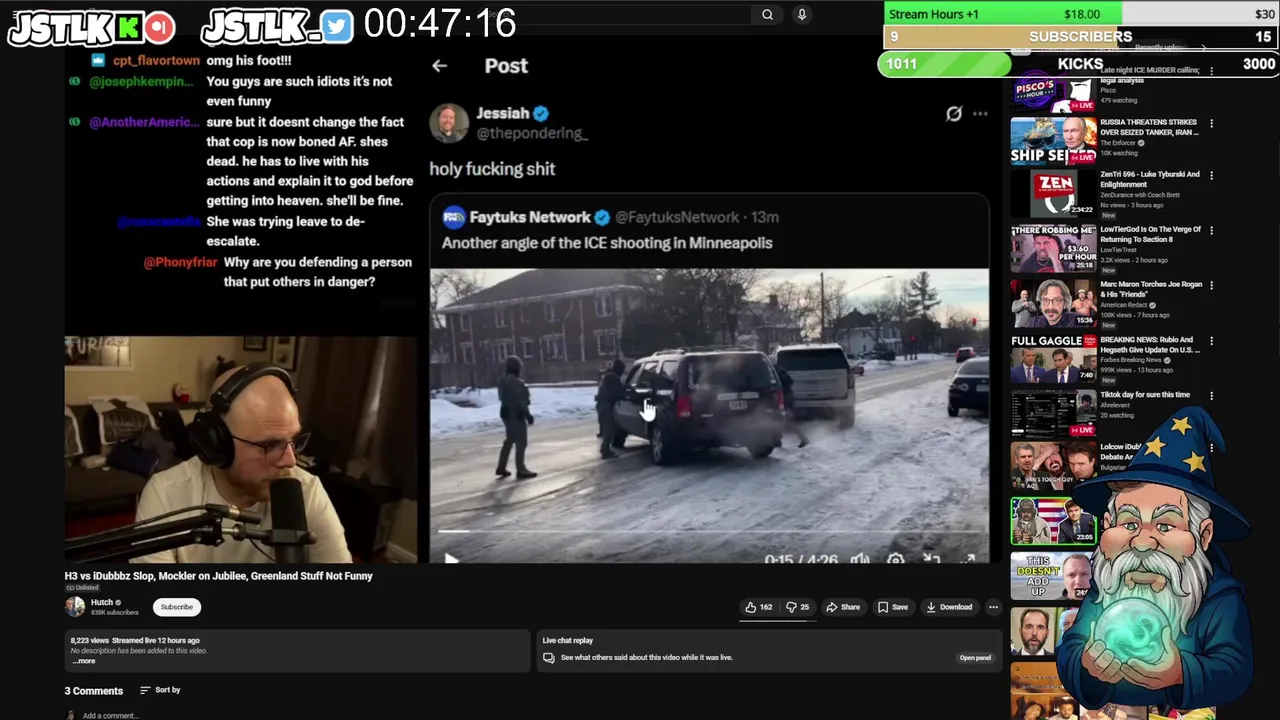Open options for Marc Maron video
Image resolution: width=1280 pixels, height=720 pixels.
coord(1211,286)
